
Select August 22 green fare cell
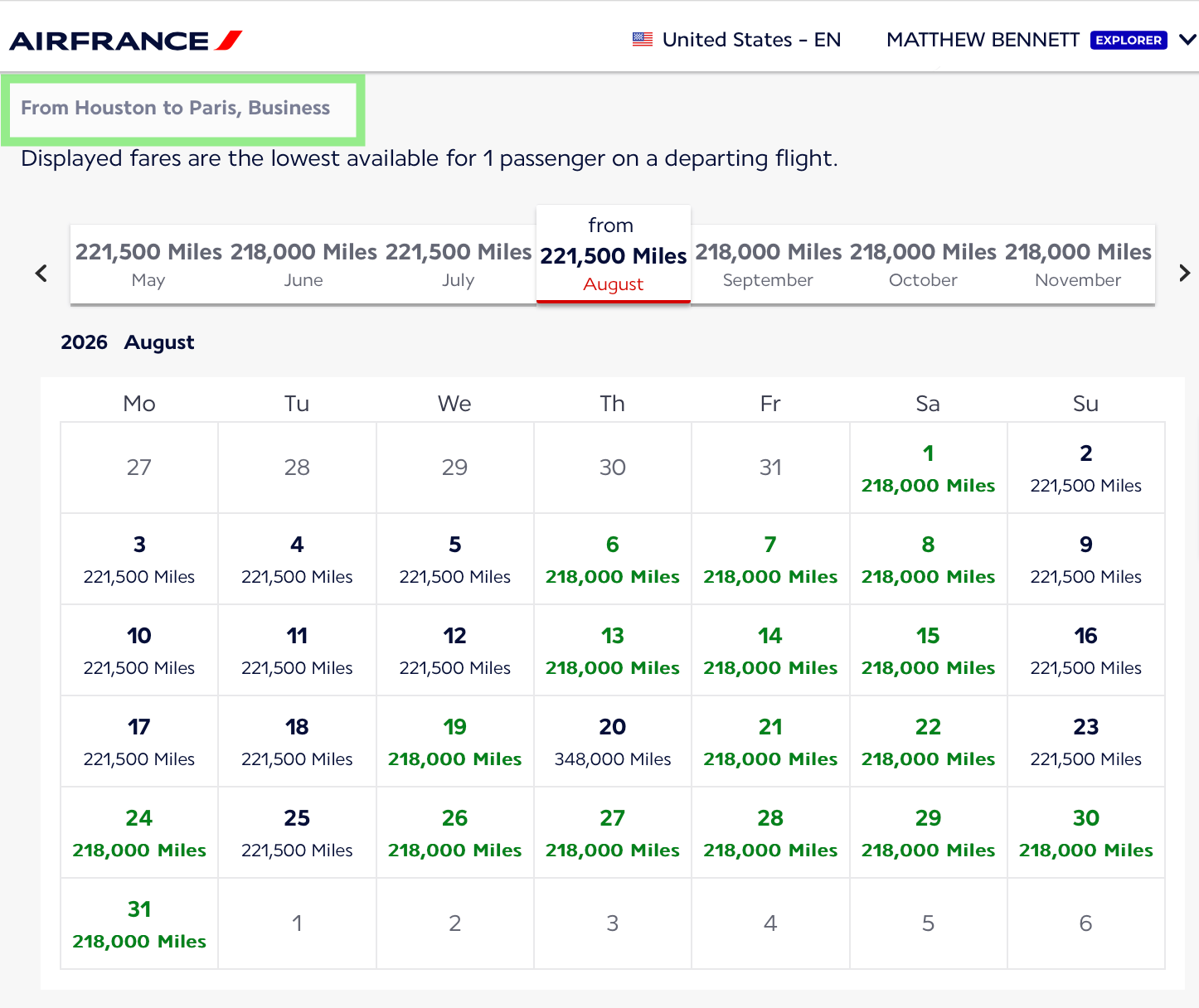point(929,741)
